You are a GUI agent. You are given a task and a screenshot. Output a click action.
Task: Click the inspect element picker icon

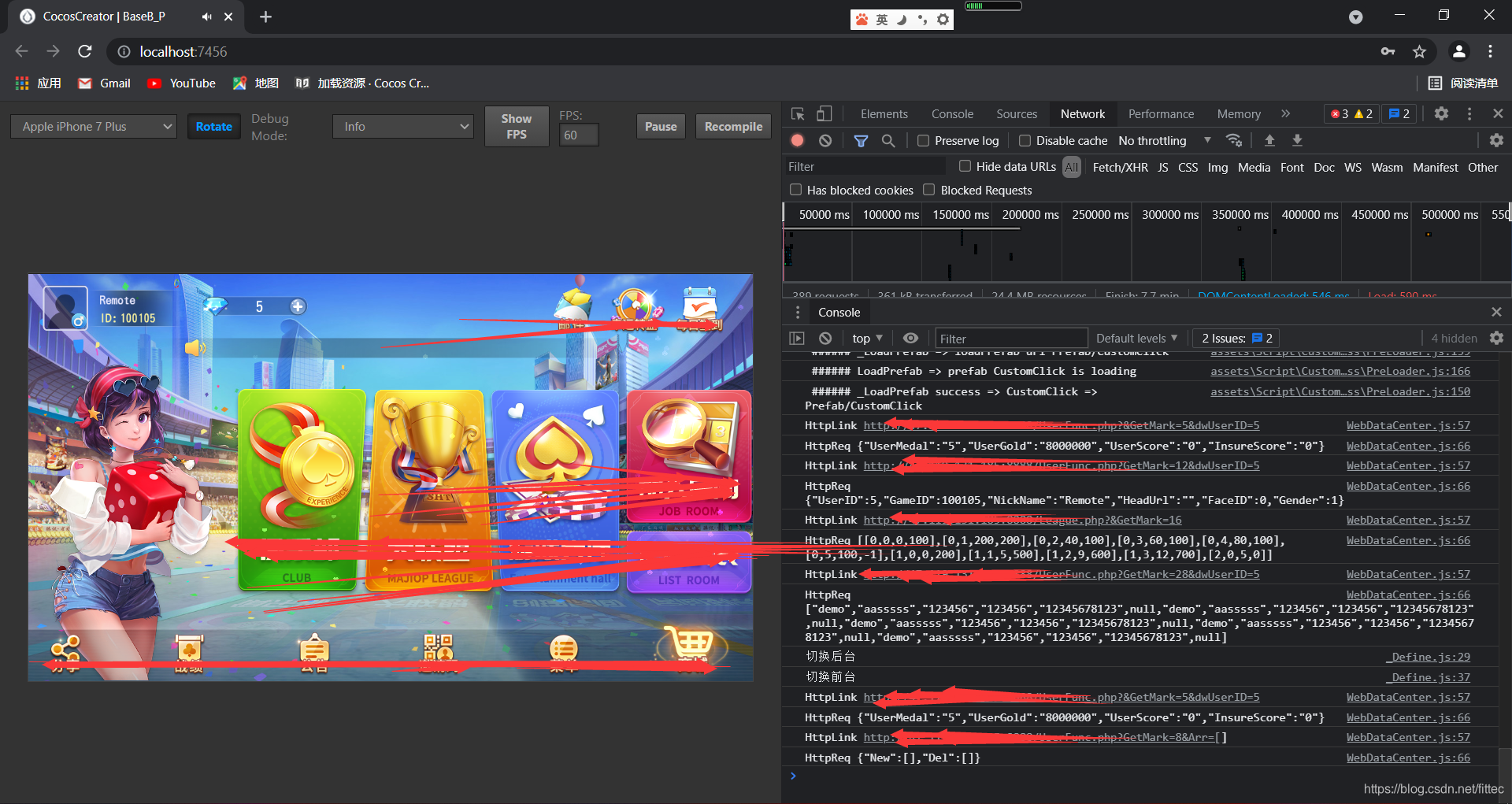click(x=798, y=114)
